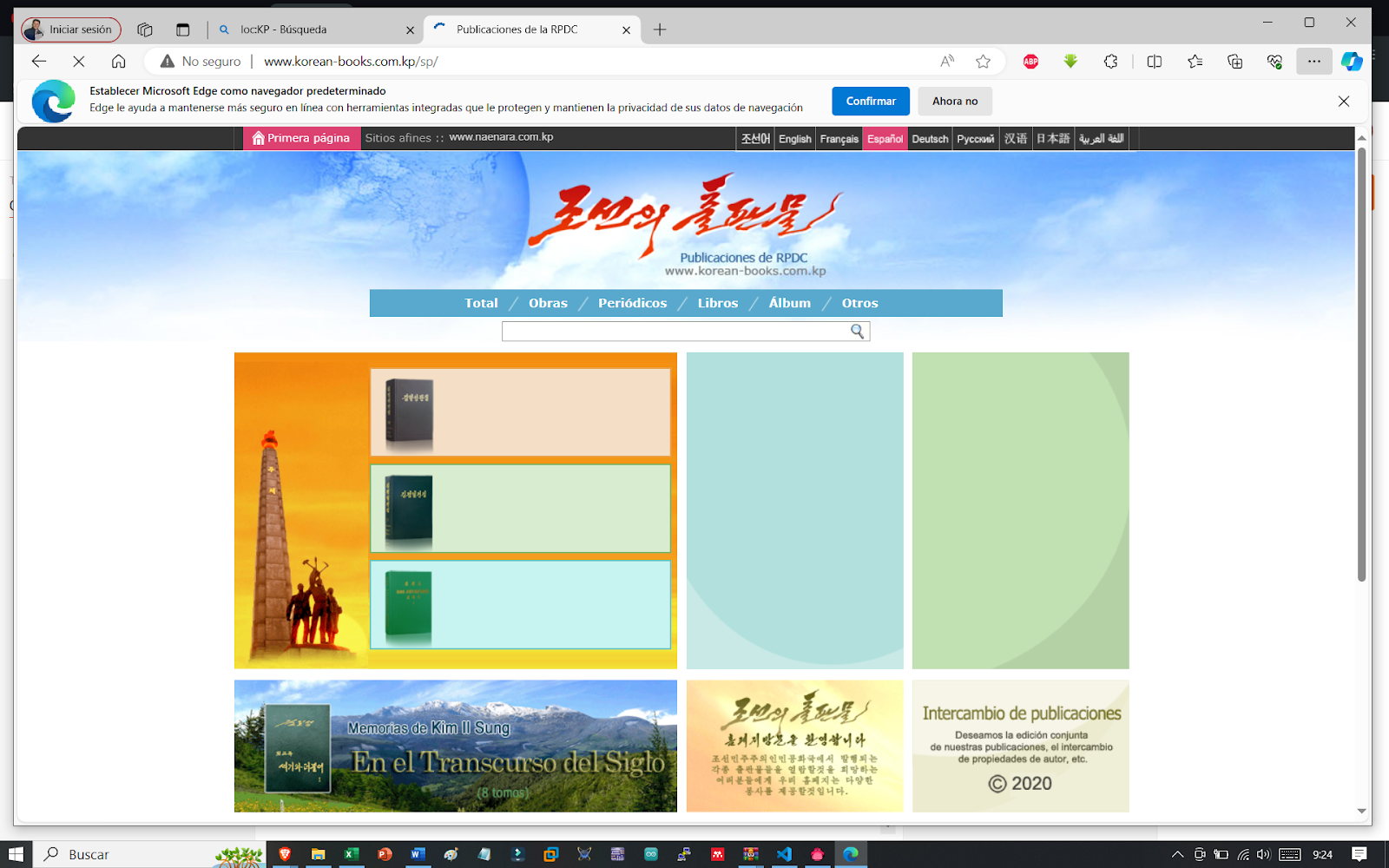
Task: Dismiss the default browser notification bar
Action: pos(1344,102)
